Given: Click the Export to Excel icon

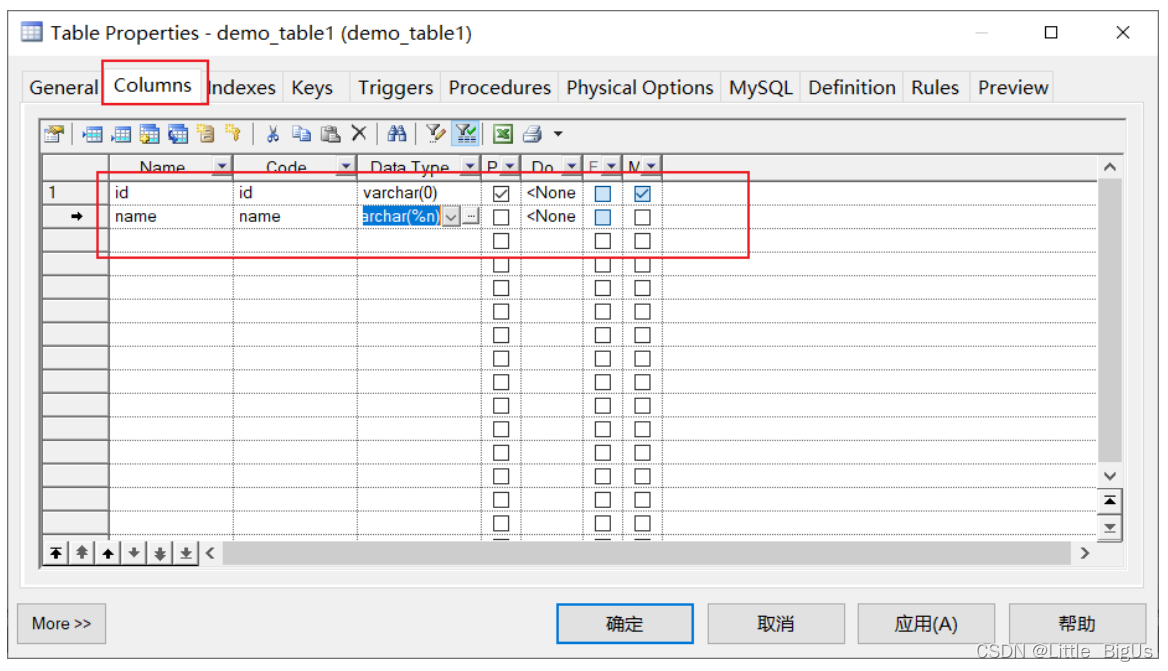Looking at the screenshot, I should click(503, 134).
